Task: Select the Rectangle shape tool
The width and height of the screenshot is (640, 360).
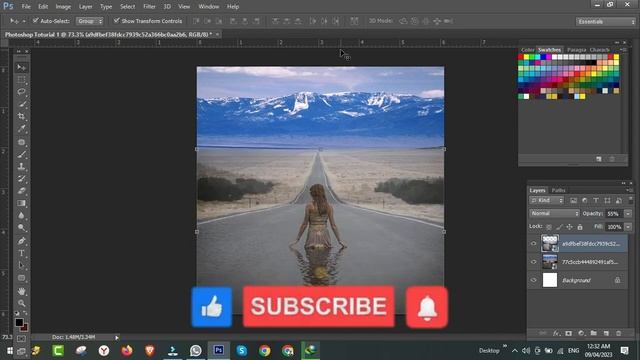Action: (22, 278)
